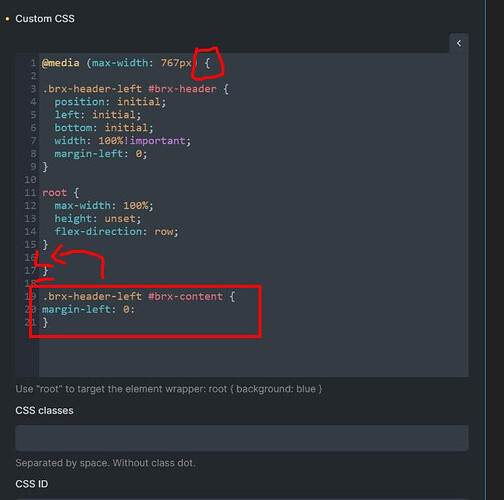Click the CSS ID label
Viewport: 504px width, 500px height.
[x=32, y=484]
